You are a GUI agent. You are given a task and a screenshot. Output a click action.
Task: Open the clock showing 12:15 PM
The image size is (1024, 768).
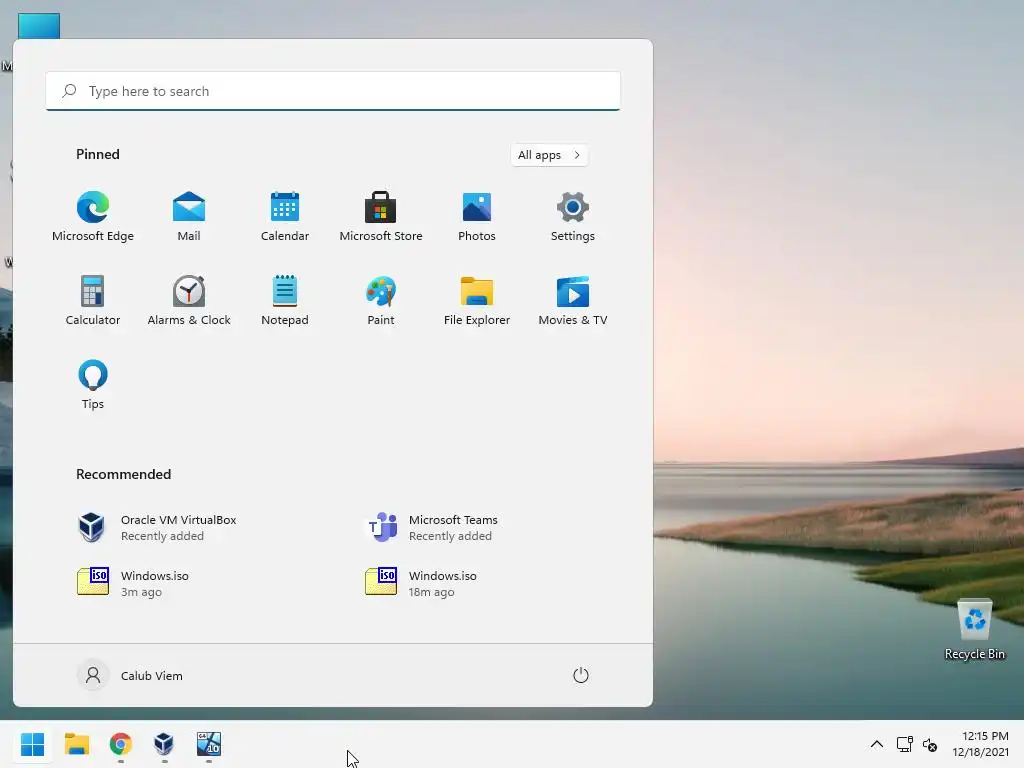click(980, 744)
